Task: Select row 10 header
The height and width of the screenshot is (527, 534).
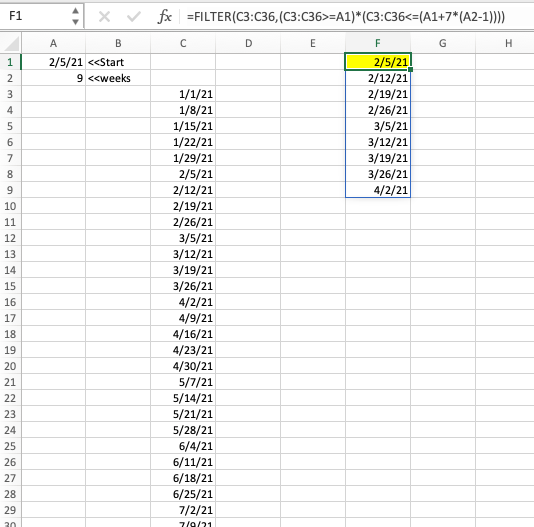Action: pyautogui.click(x=10, y=206)
